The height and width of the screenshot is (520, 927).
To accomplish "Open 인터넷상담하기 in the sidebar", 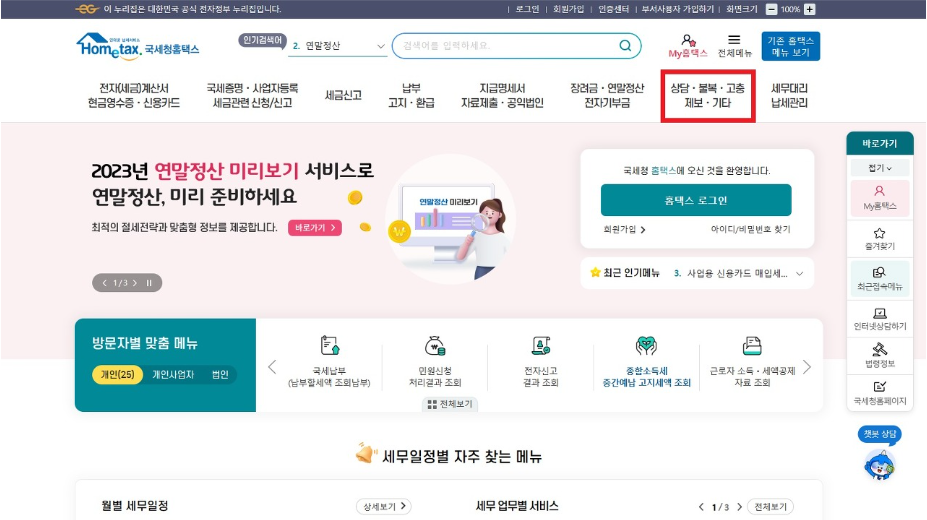I will [880, 319].
